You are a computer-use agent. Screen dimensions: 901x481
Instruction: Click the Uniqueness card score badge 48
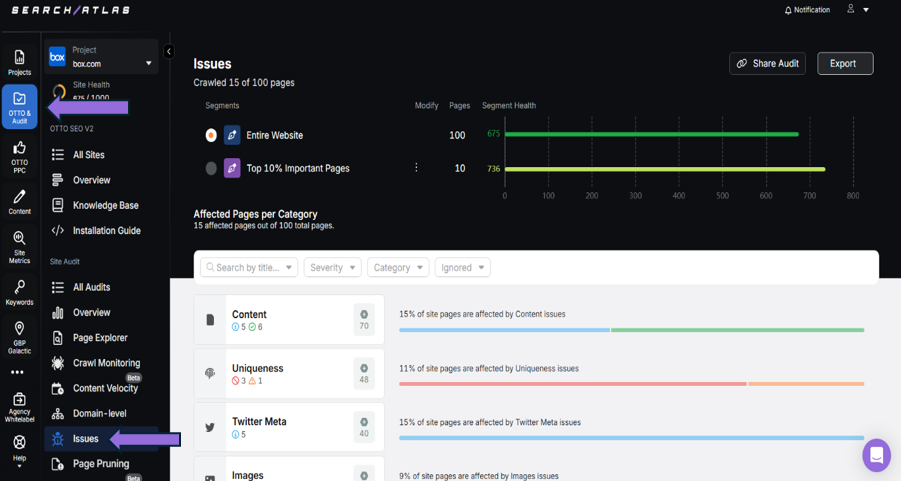[x=364, y=374]
